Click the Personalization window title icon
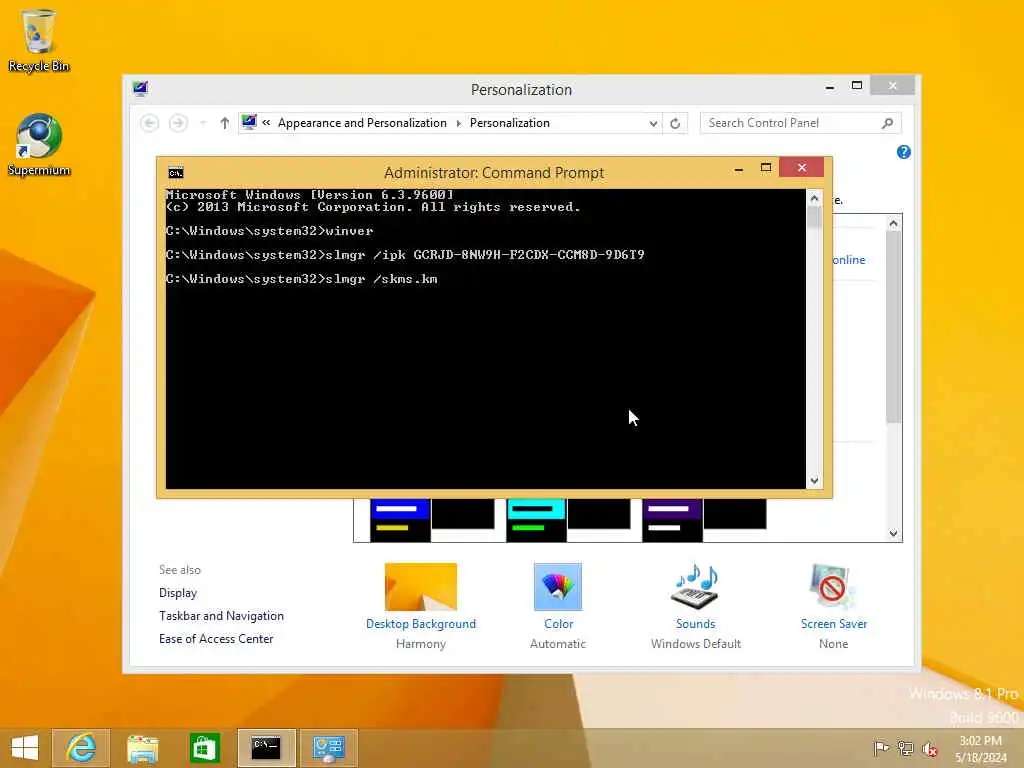 tap(140, 89)
